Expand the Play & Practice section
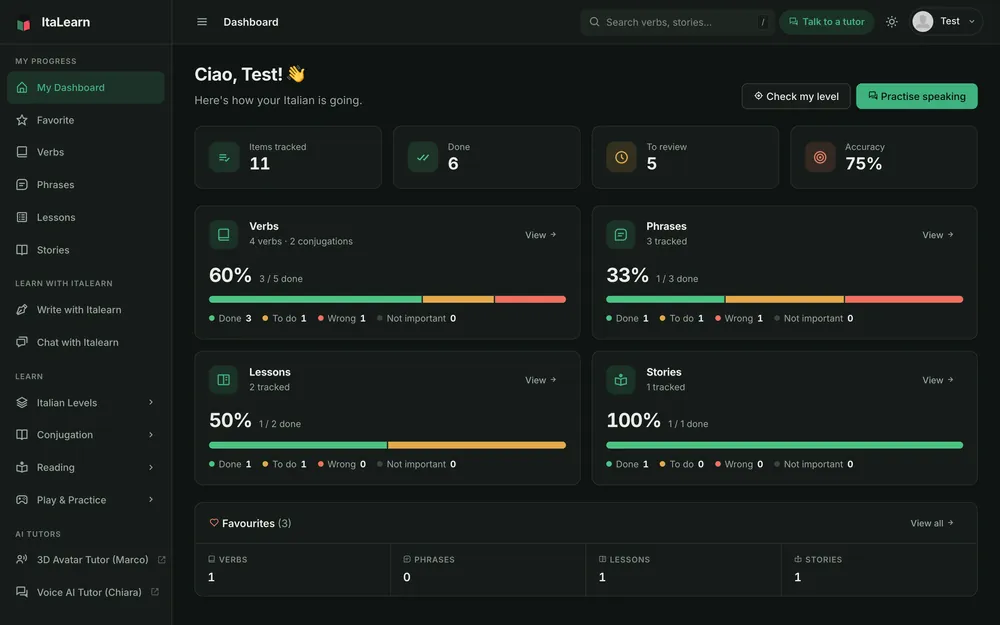 click(x=85, y=499)
